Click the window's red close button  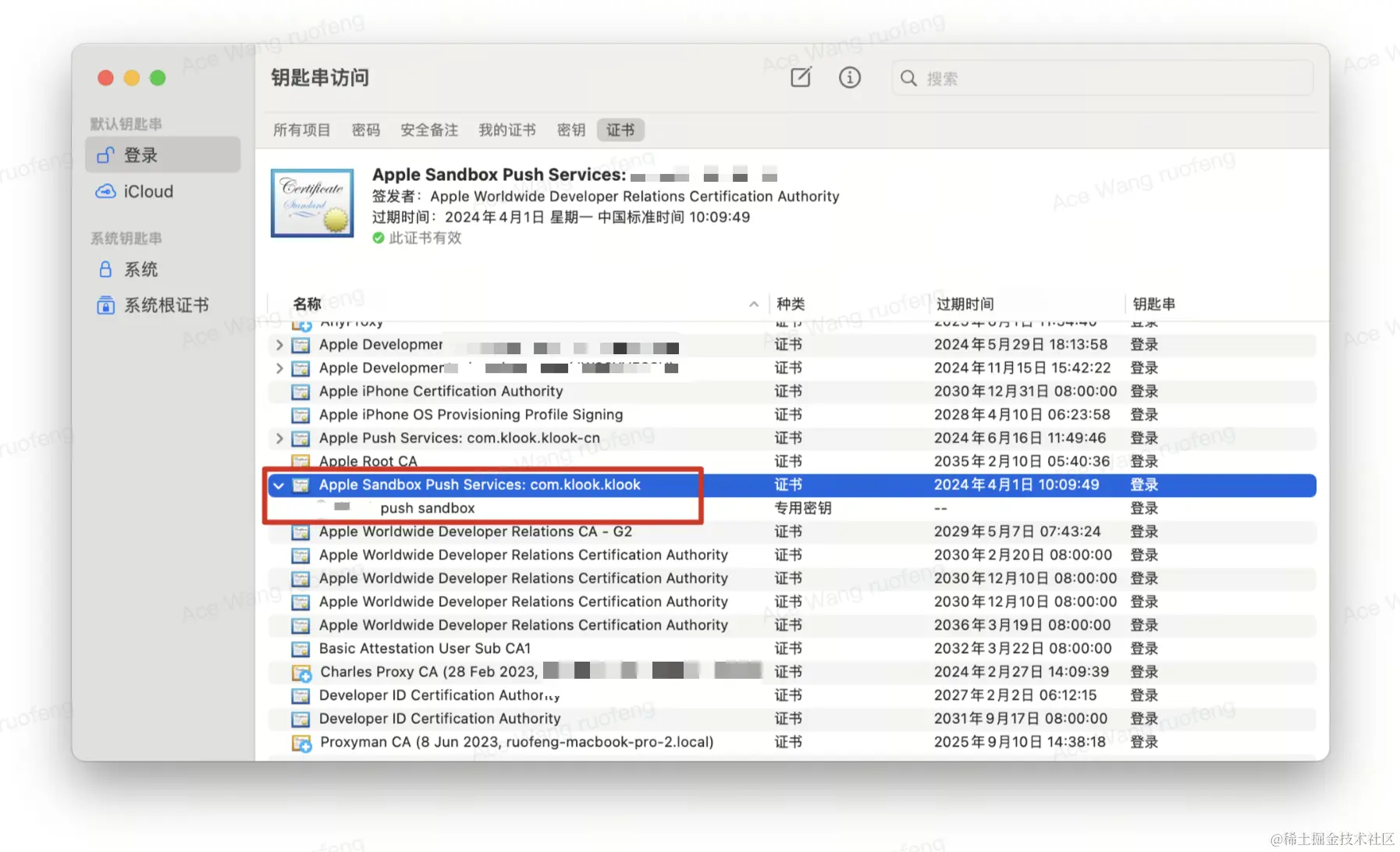click(x=105, y=78)
